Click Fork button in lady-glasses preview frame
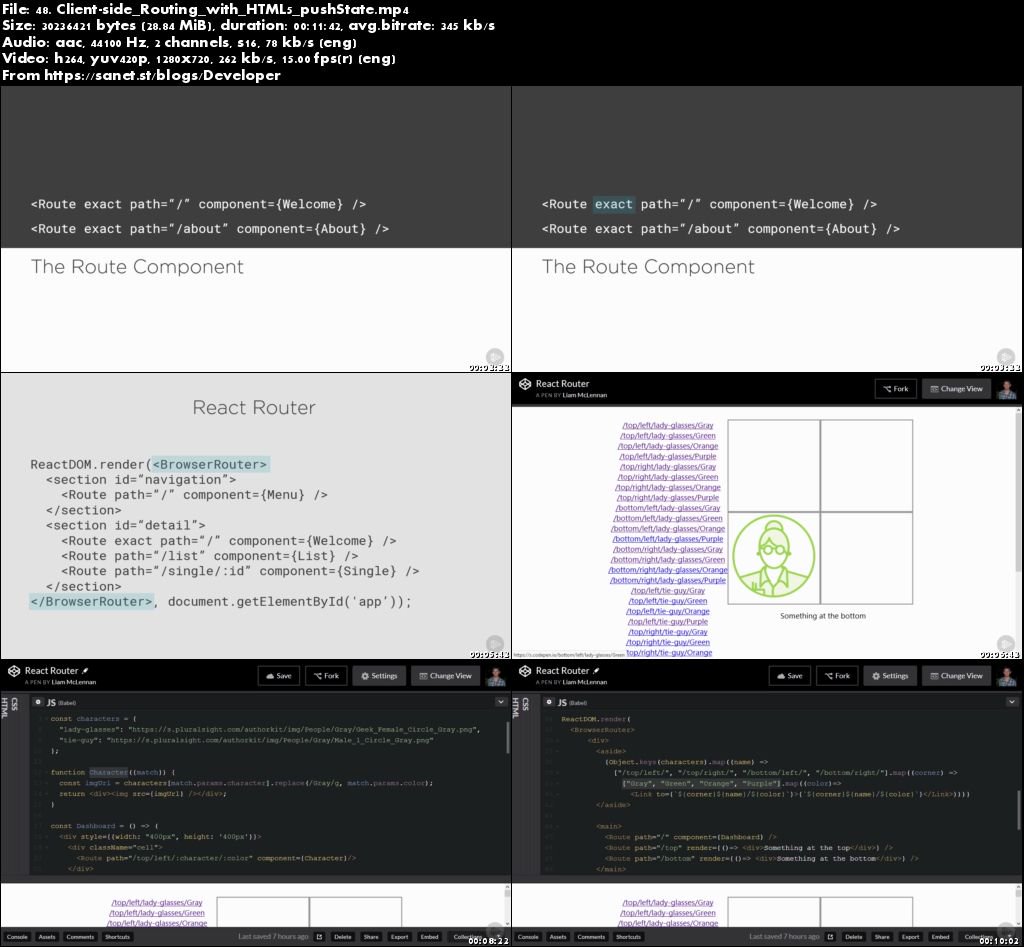1024x947 pixels. point(896,389)
